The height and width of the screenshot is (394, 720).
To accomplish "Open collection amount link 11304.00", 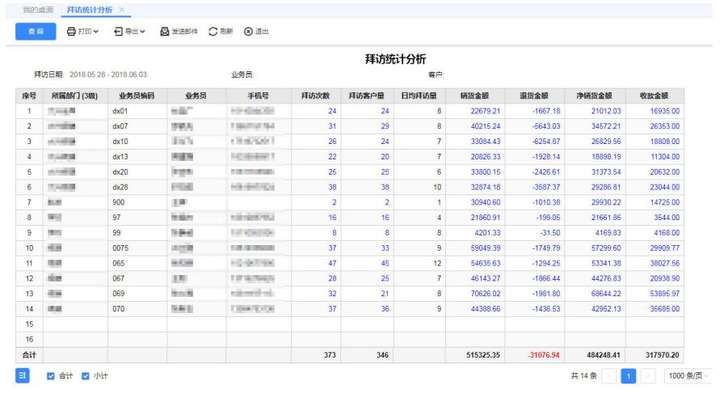I will click(665, 157).
